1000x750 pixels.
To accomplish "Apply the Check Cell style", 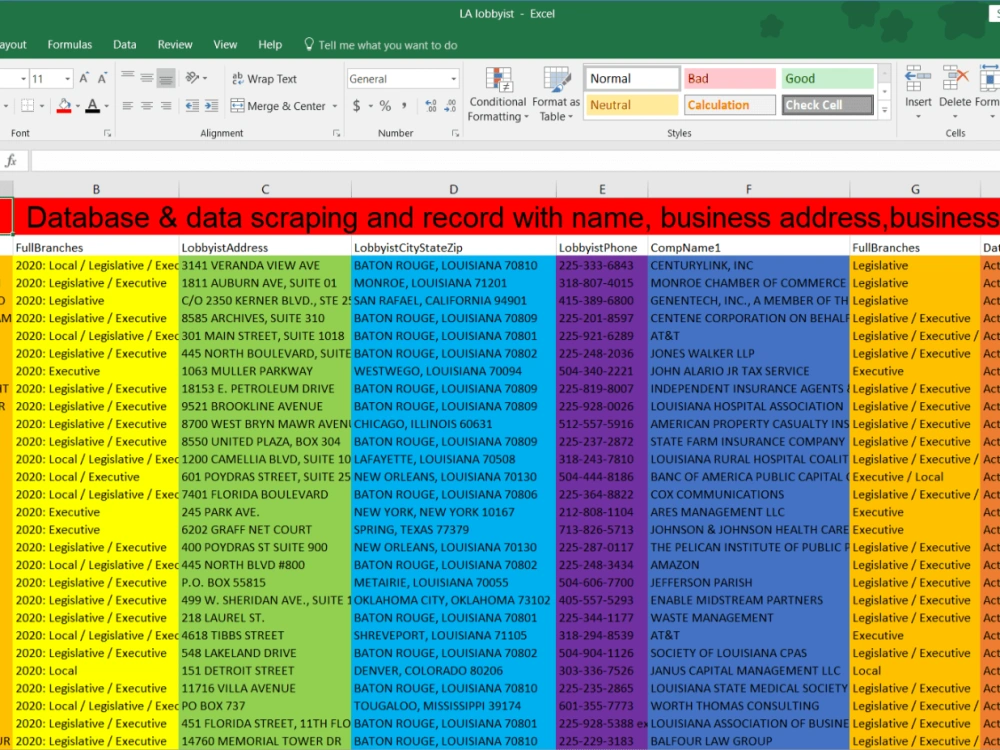I will (x=827, y=105).
